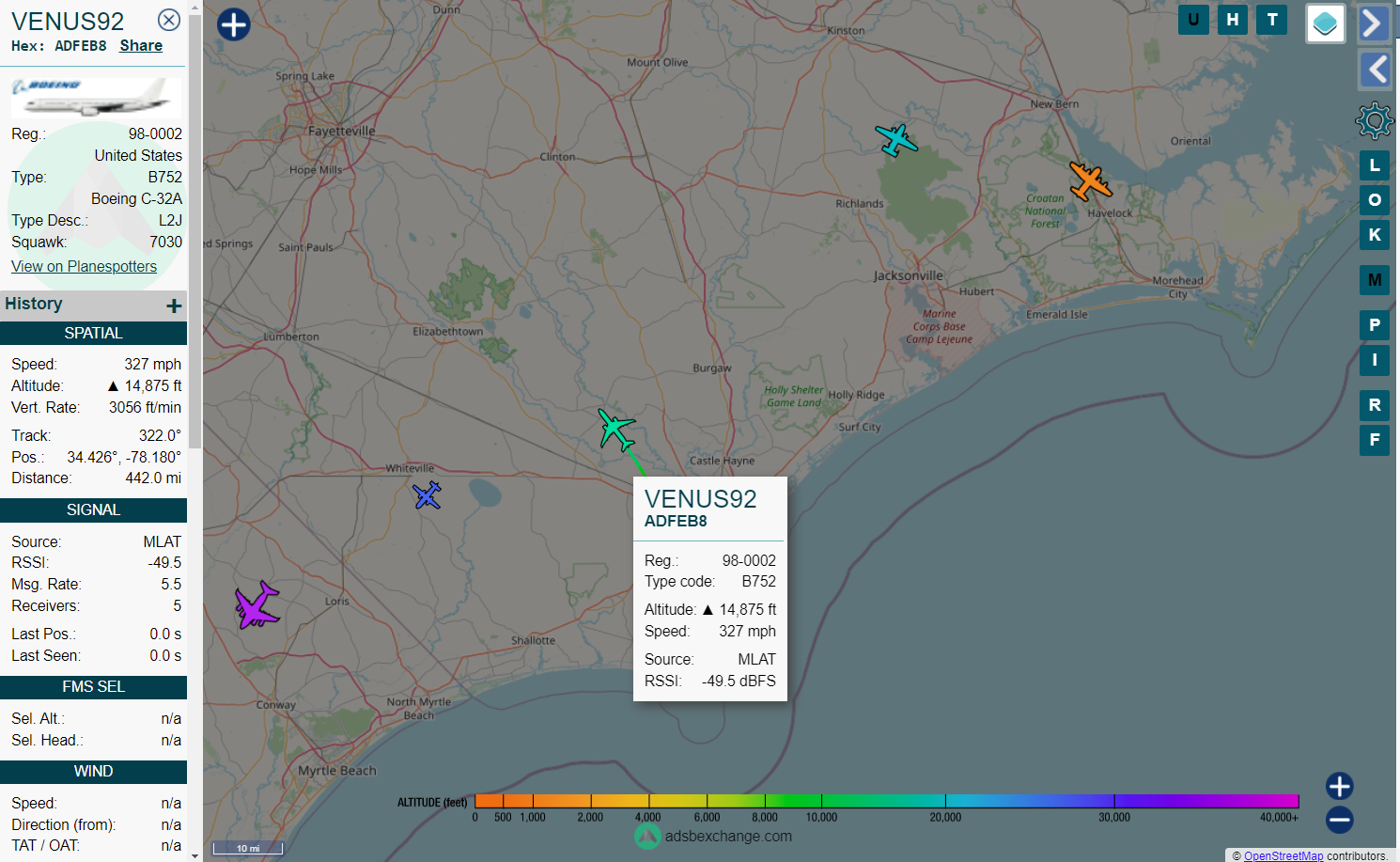Select the green VENUS92 aircraft icon
The image size is (1400, 862).
[x=616, y=430]
